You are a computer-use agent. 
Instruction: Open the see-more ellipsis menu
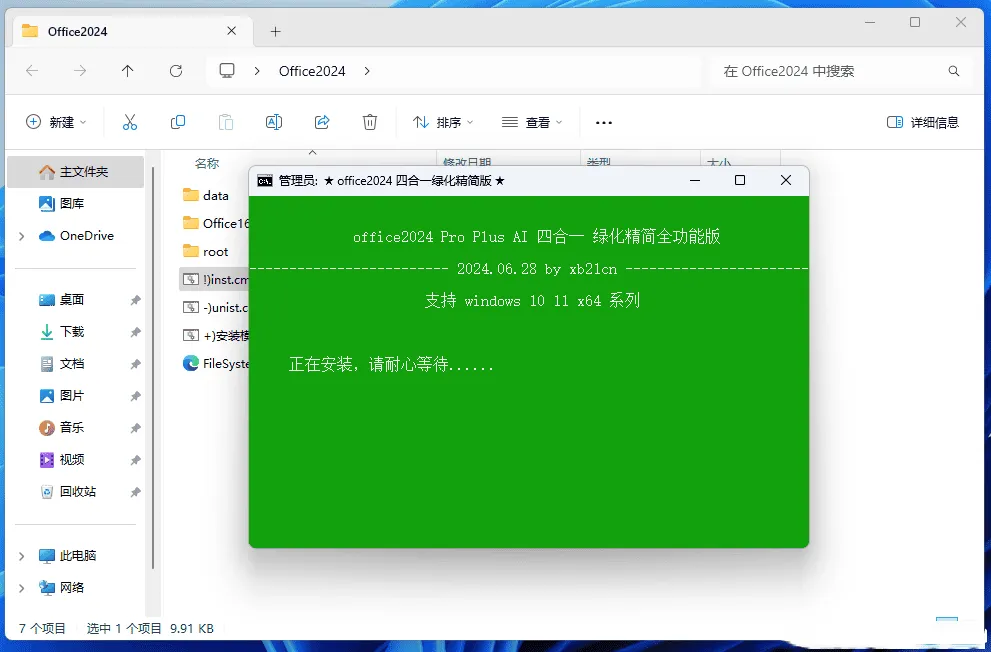(603, 121)
